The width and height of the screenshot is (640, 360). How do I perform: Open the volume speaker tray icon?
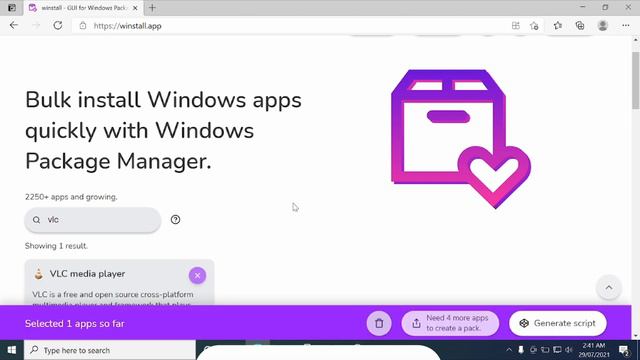point(569,350)
